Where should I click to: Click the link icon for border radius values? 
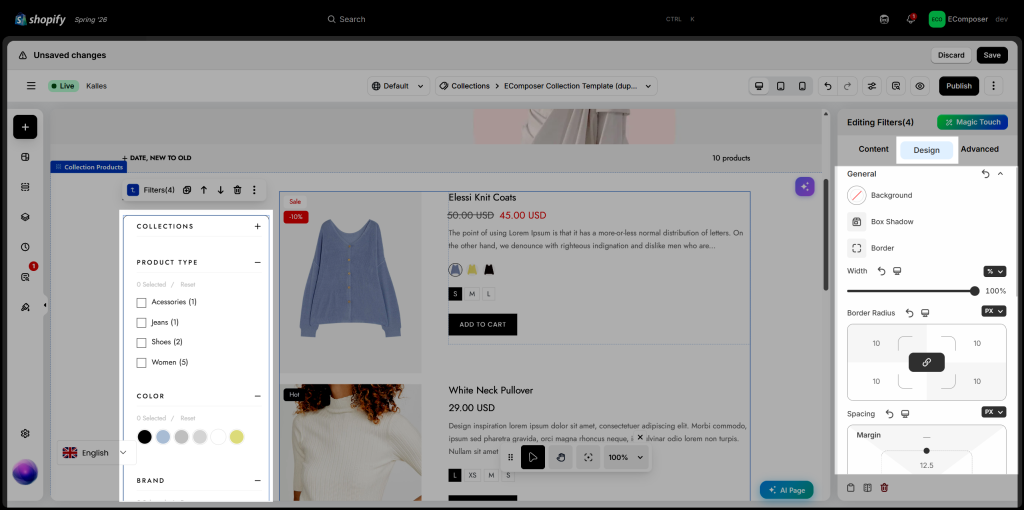[x=926, y=362]
